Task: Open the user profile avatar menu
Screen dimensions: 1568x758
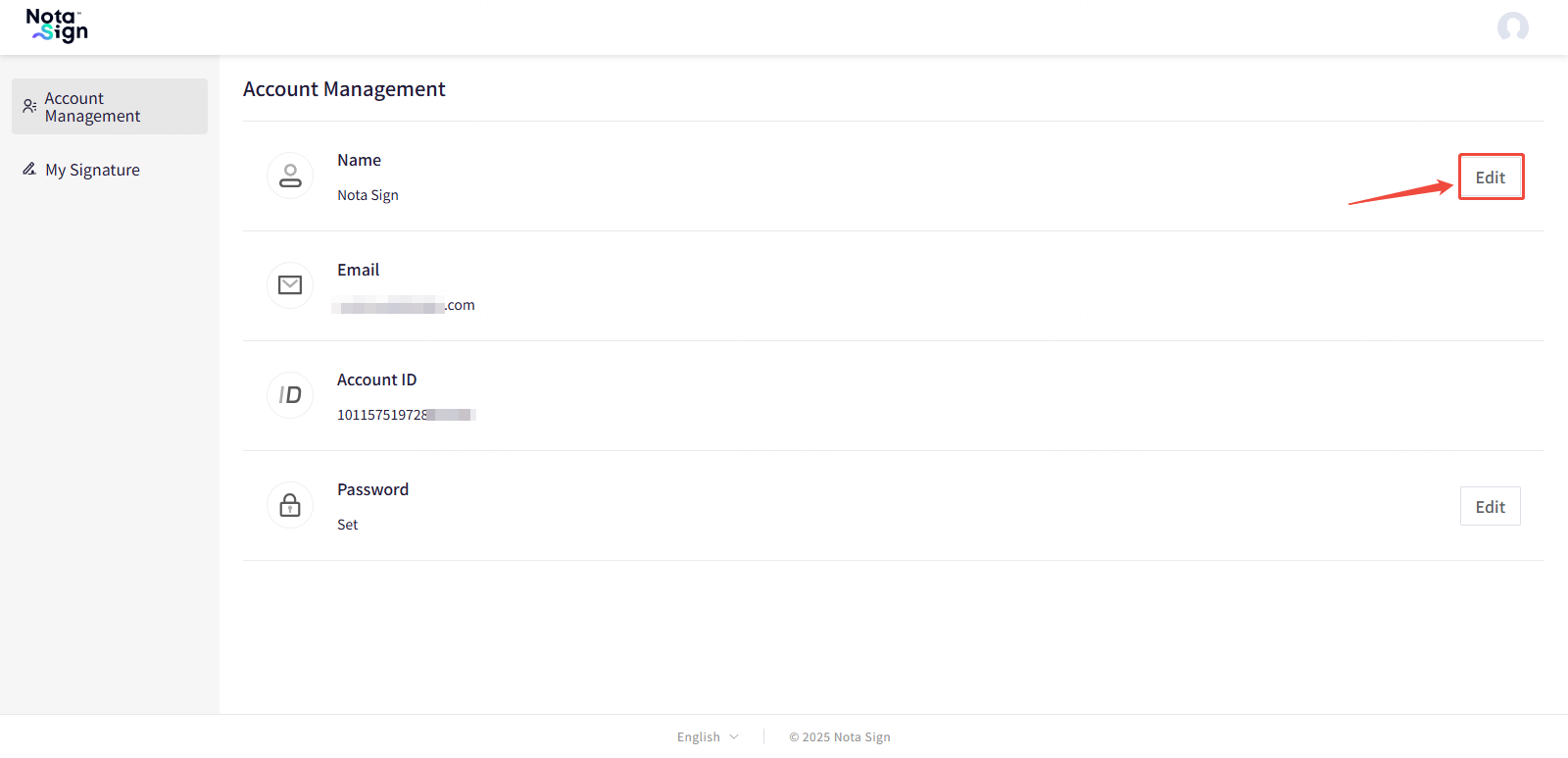Action: pos(1512,26)
